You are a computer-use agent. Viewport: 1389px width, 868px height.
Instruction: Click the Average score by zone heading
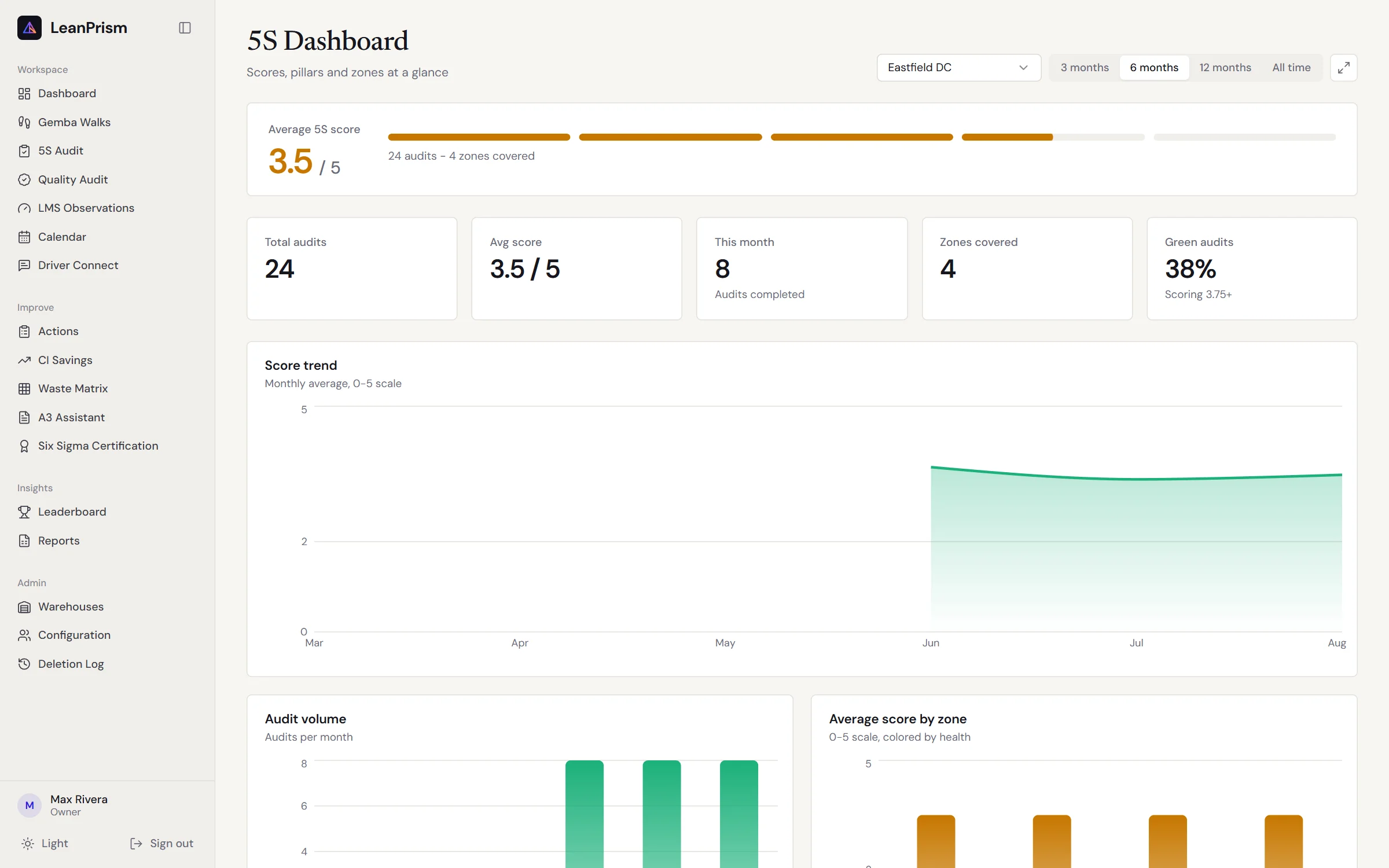click(898, 719)
